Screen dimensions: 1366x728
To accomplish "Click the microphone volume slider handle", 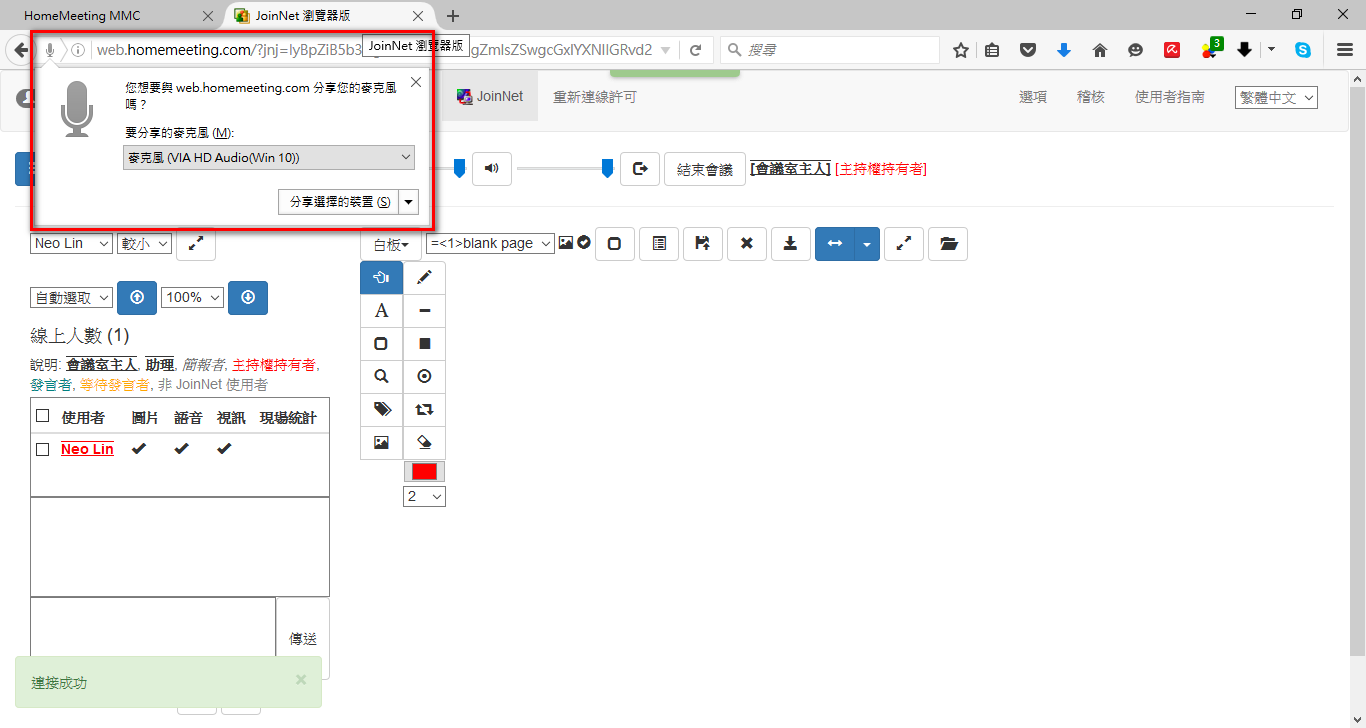I will (x=460, y=169).
